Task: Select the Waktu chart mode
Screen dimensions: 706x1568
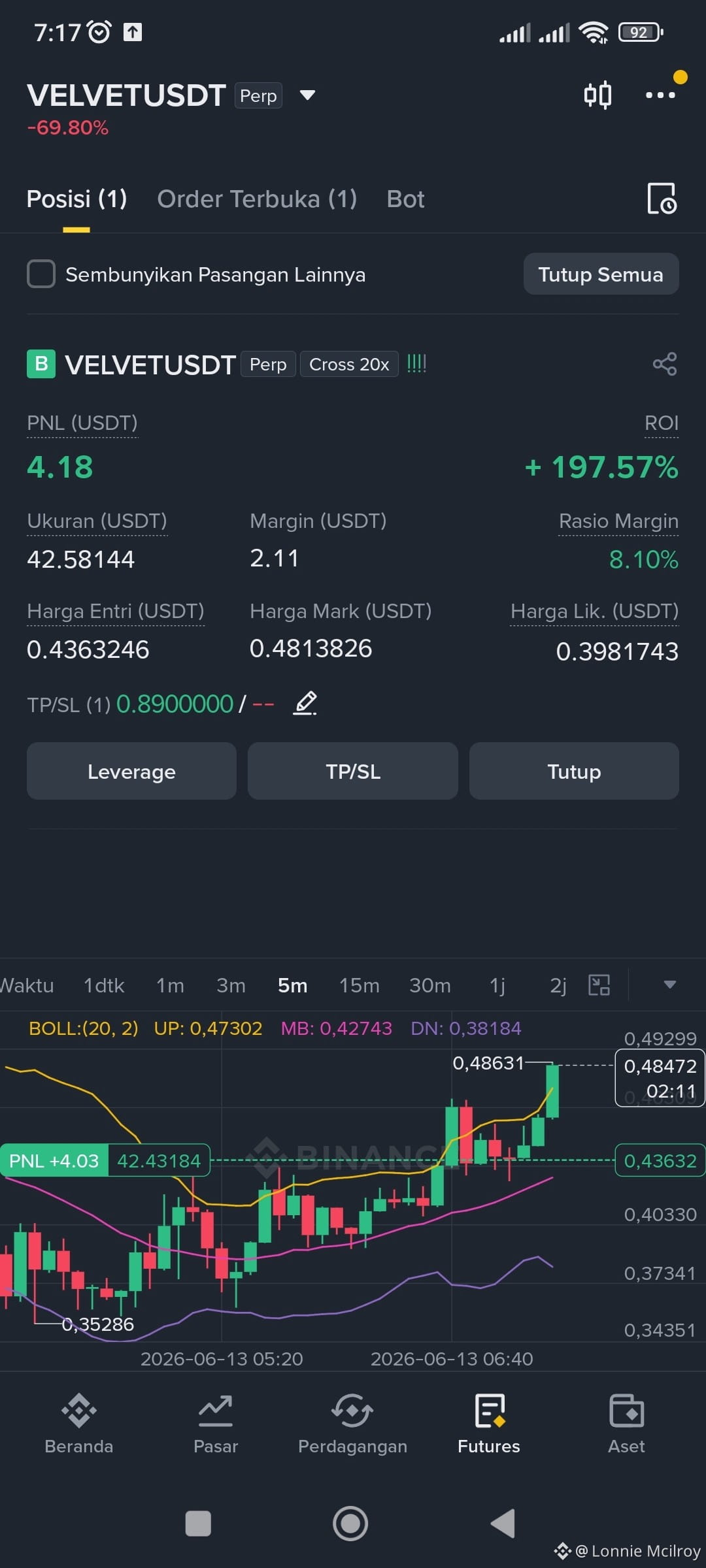Action: pyautogui.click(x=27, y=985)
